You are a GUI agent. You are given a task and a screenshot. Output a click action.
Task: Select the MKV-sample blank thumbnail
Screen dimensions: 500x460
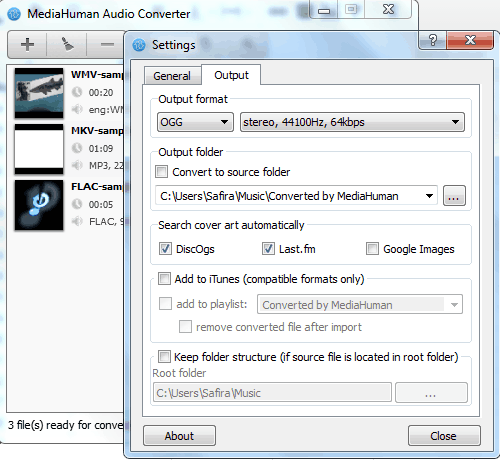[39, 149]
